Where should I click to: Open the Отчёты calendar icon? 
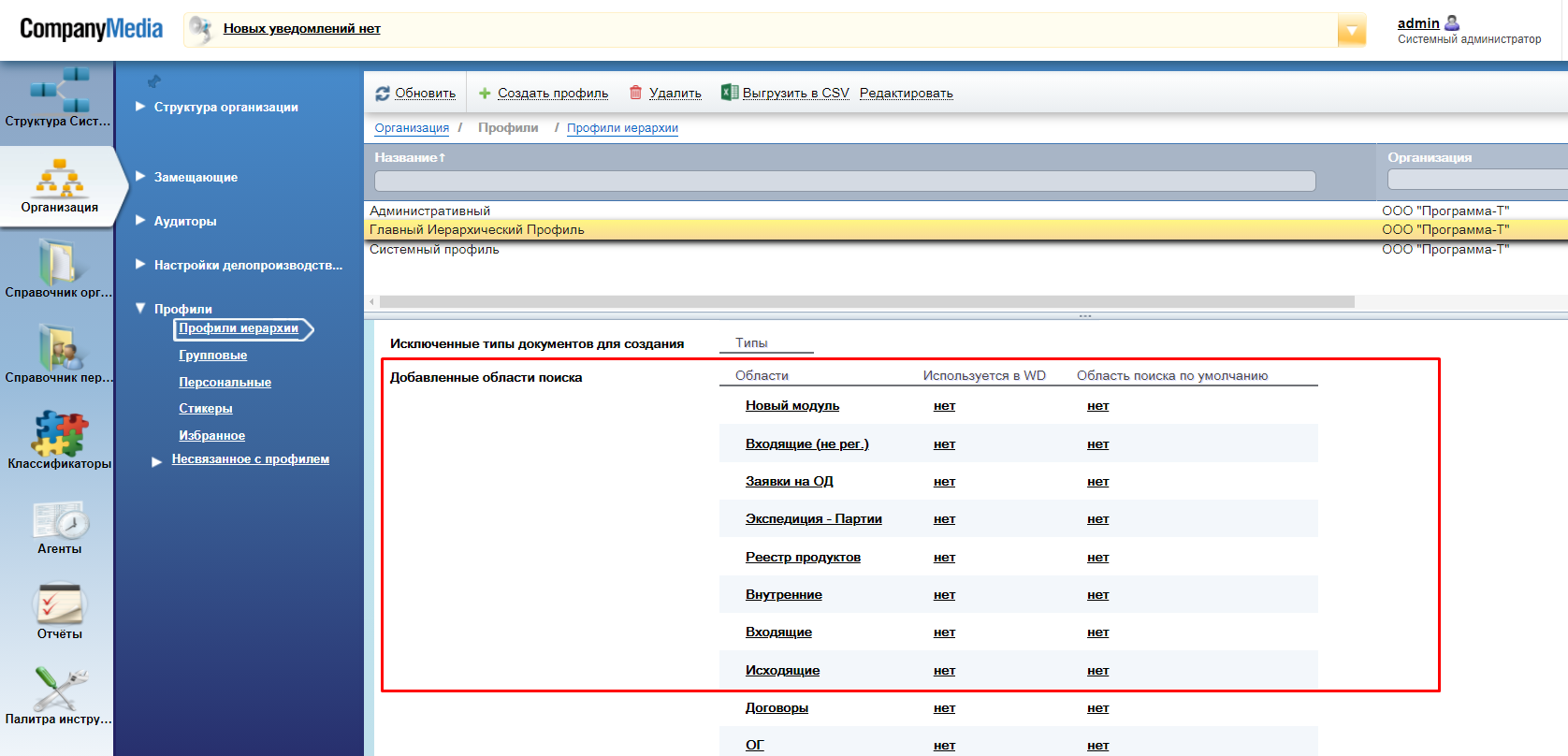[60, 604]
